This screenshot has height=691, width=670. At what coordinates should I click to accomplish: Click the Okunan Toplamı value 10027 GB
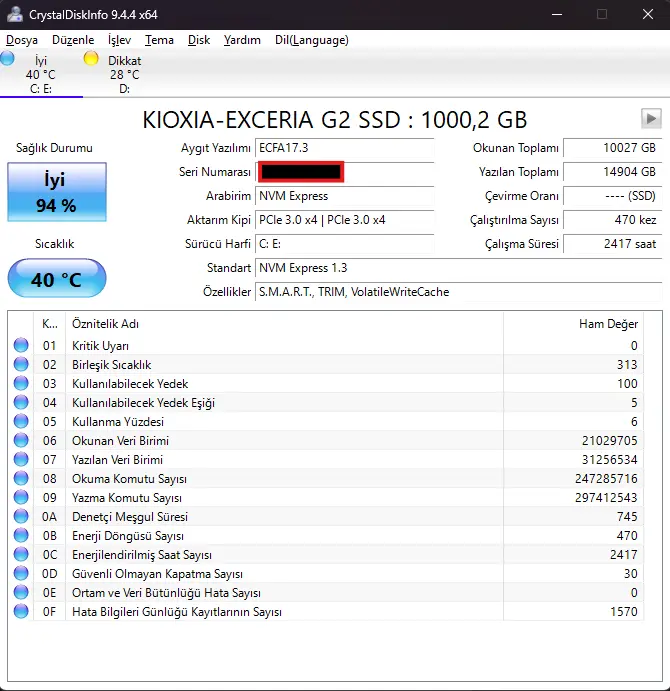click(x=613, y=148)
